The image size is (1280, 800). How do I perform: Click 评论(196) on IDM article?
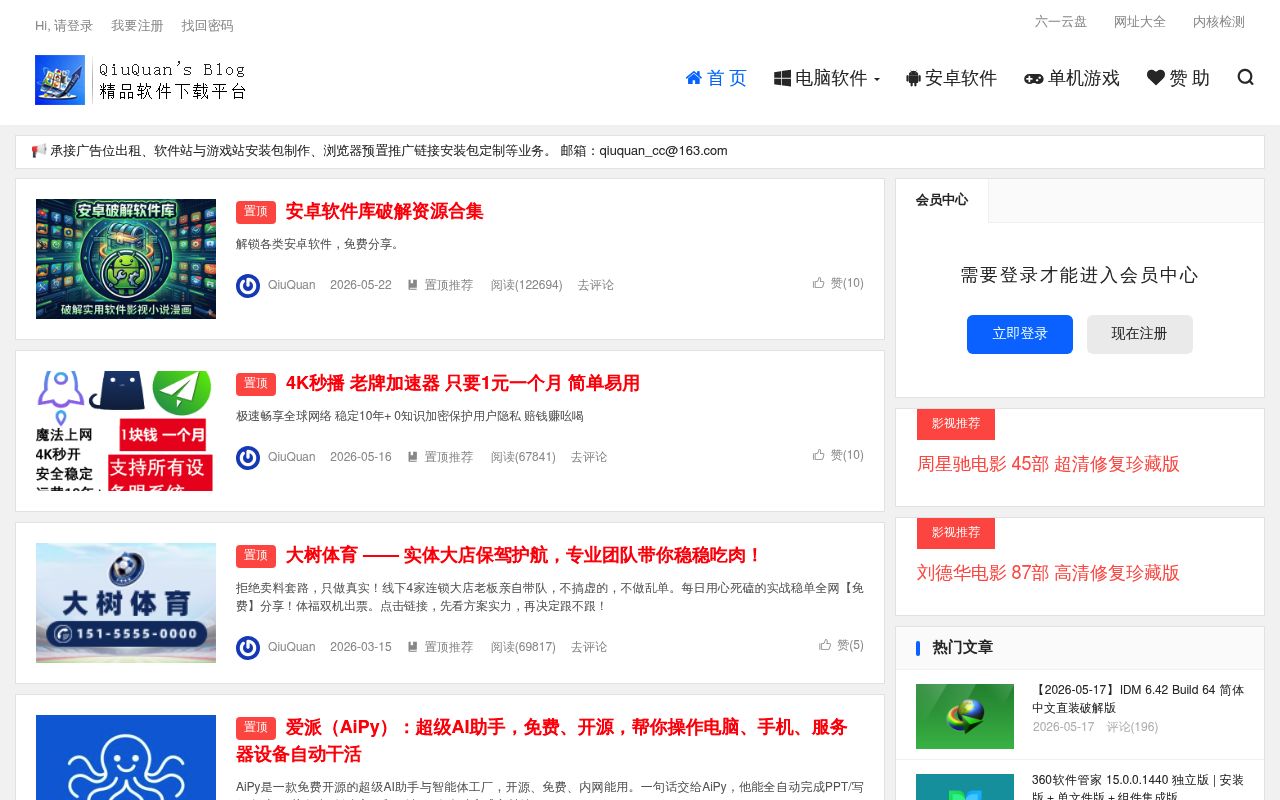coord(1132,727)
